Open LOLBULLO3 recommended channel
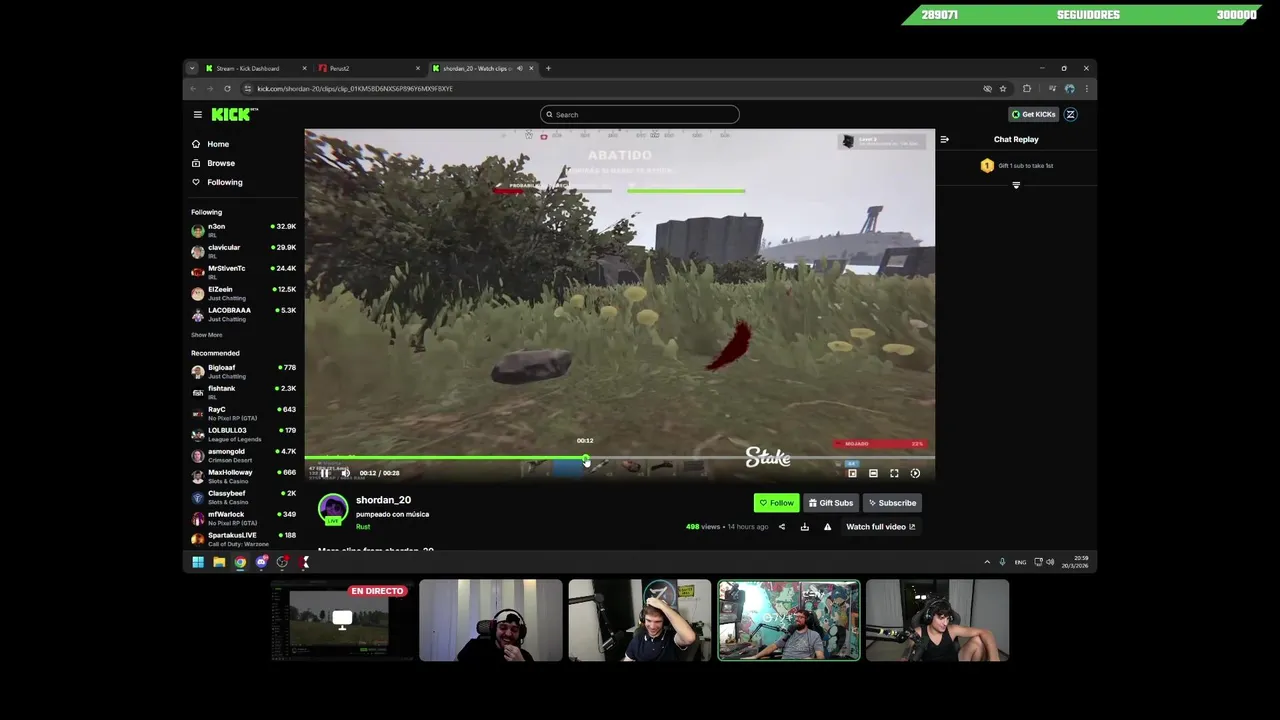The height and width of the screenshot is (720, 1280). point(244,434)
